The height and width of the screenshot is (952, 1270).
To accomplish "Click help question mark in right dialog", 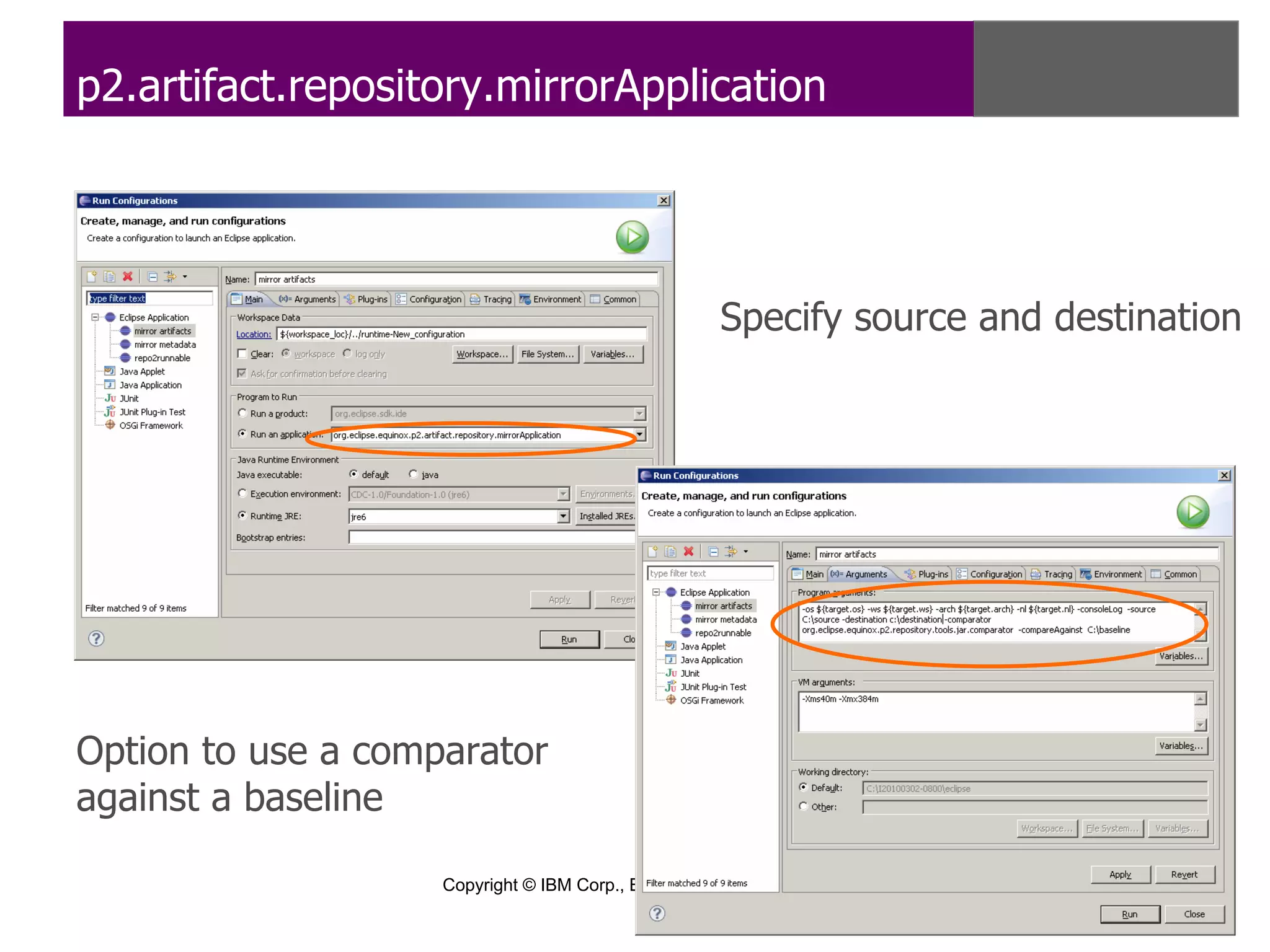I will [x=657, y=914].
